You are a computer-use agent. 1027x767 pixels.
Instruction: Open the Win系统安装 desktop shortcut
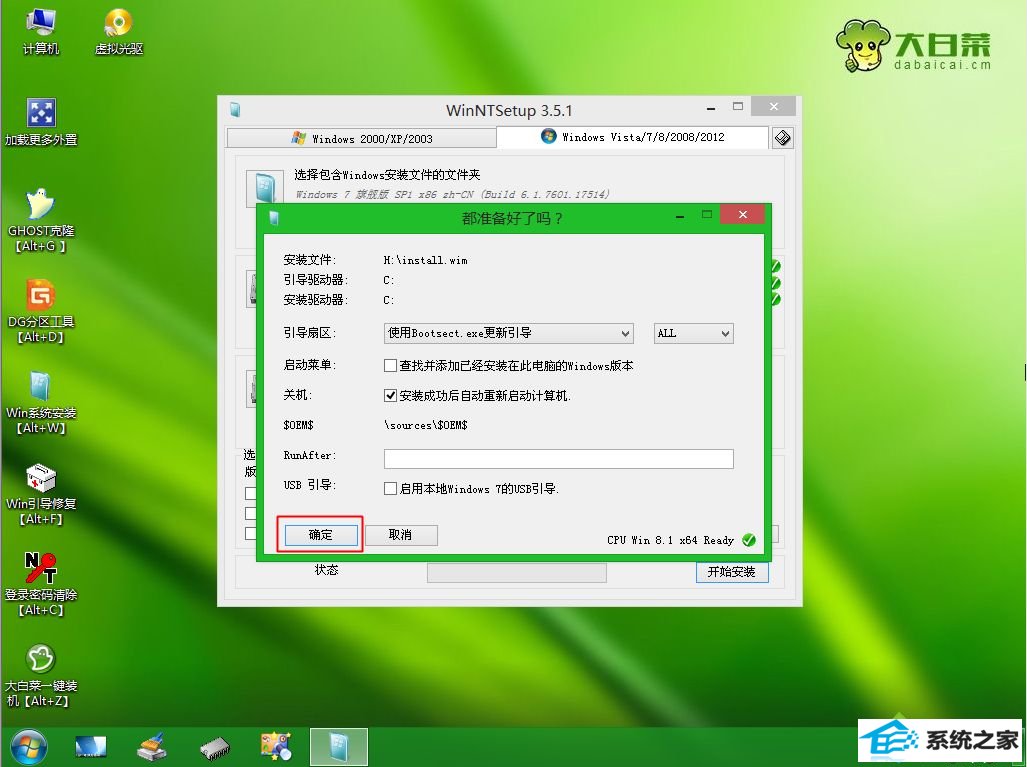pyautogui.click(x=41, y=402)
